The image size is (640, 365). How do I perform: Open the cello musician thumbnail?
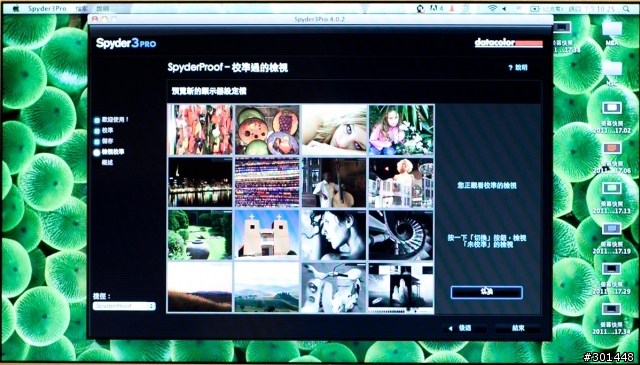point(334,182)
